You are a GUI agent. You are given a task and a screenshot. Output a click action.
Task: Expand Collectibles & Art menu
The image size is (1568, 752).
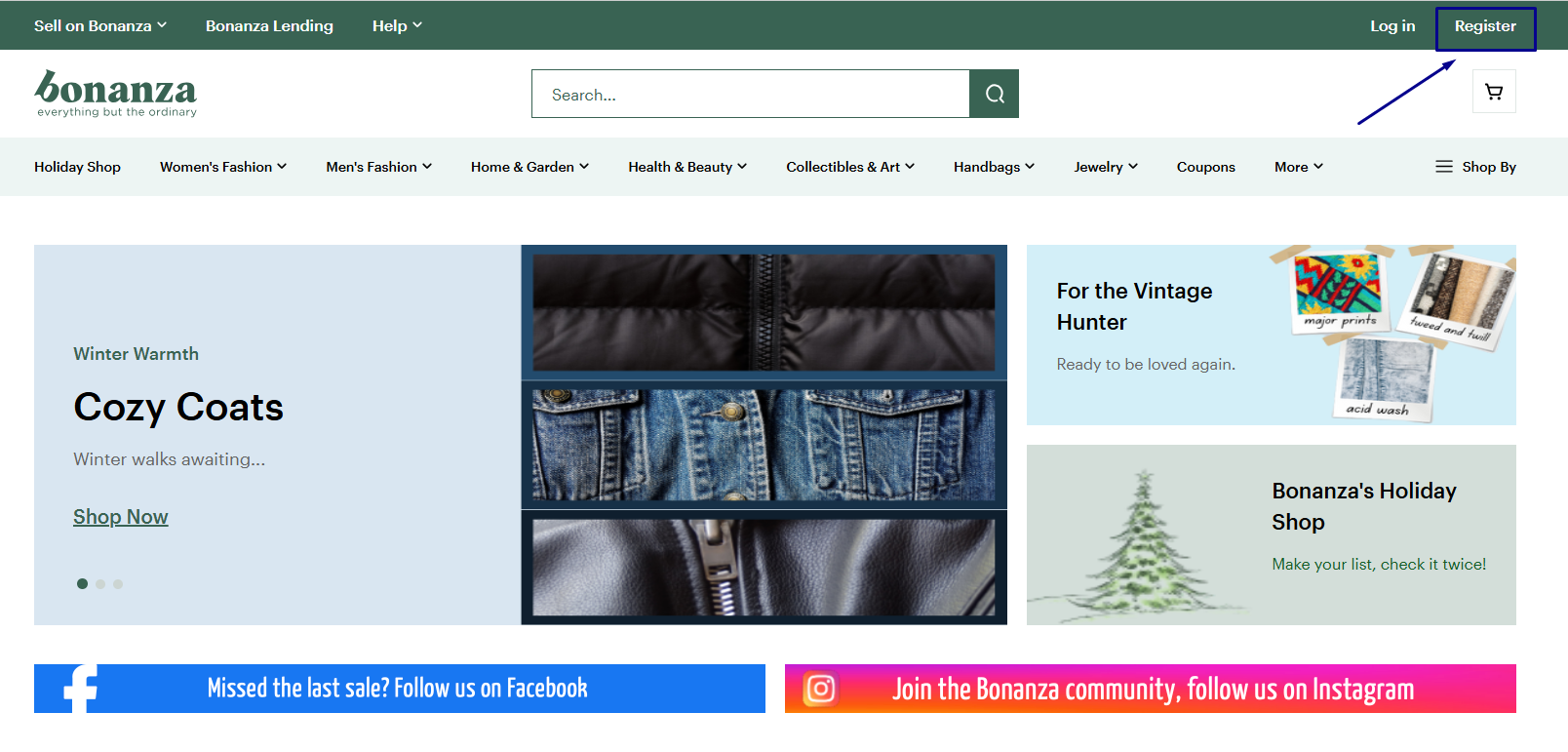(850, 167)
